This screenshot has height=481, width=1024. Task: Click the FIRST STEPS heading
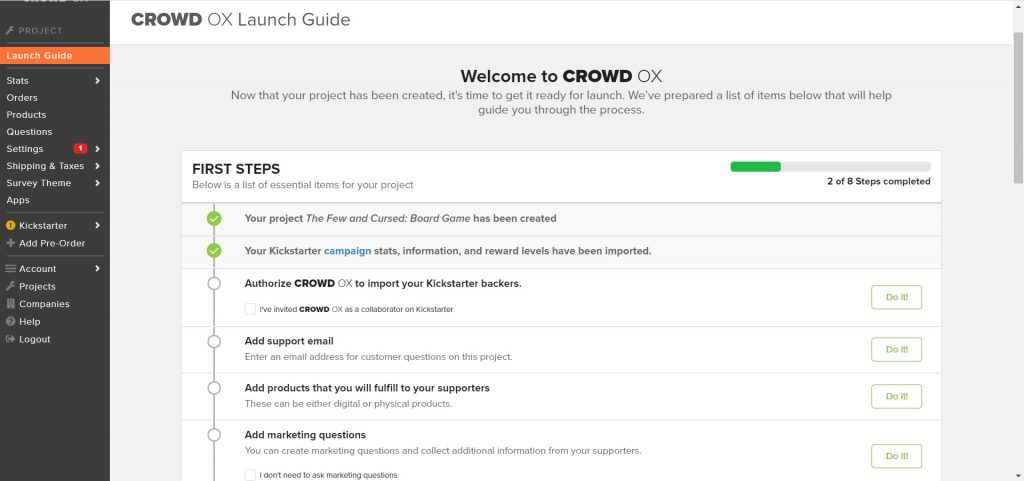(x=236, y=169)
